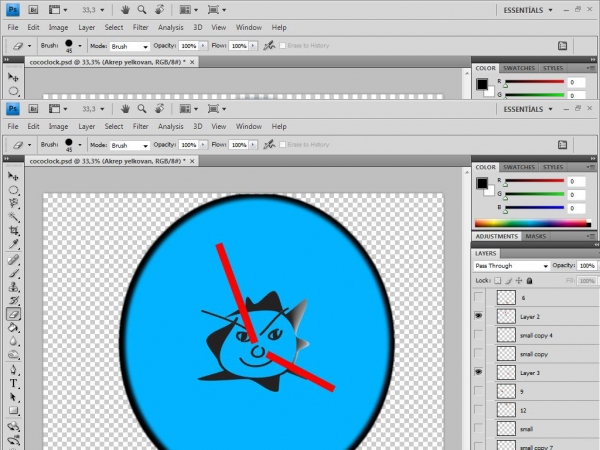Toggle Erase to History checkbox in lower window

282,145
